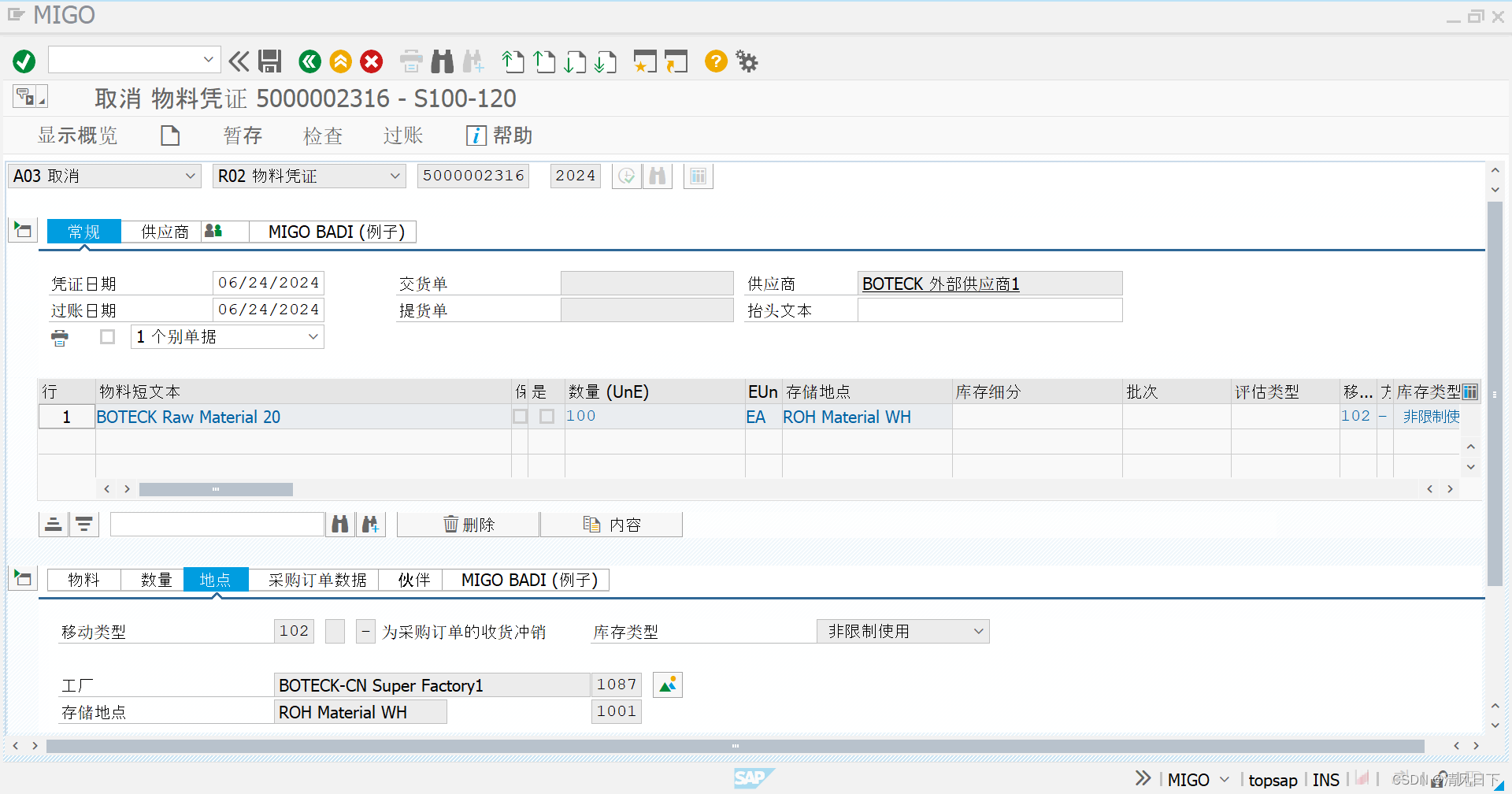Click the Generate shortcut icon
The height and width of the screenshot is (794, 1512).
coord(676,61)
